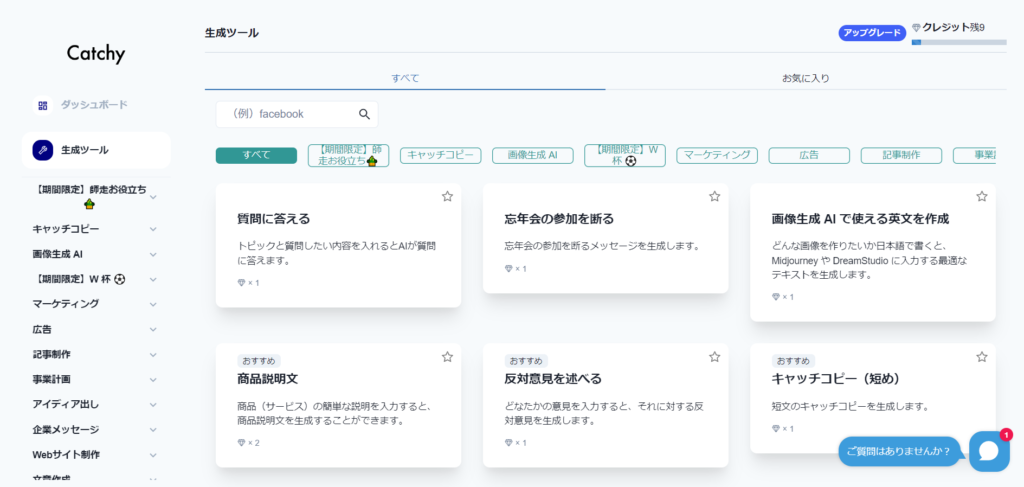Star the キャッチコピー（短め） card
Viewport: 1024px width, 487px height.
[x=982, y=356]
